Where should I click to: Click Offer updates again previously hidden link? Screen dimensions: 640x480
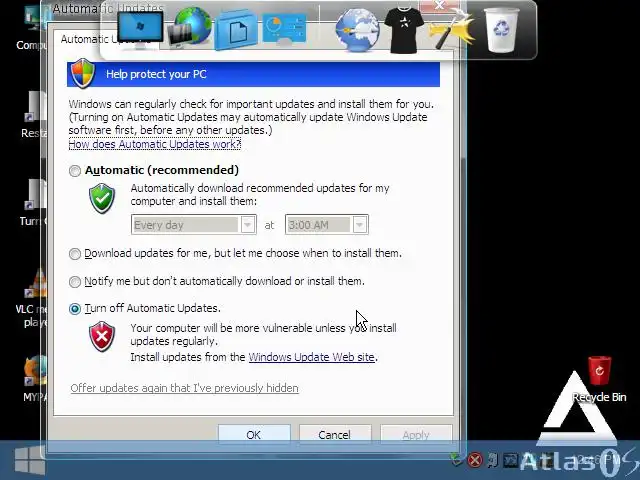click(184, 388)
